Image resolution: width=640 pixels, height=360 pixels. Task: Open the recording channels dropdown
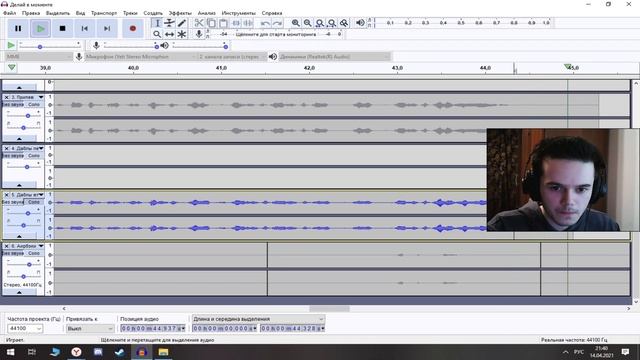[x=232, y=57]
